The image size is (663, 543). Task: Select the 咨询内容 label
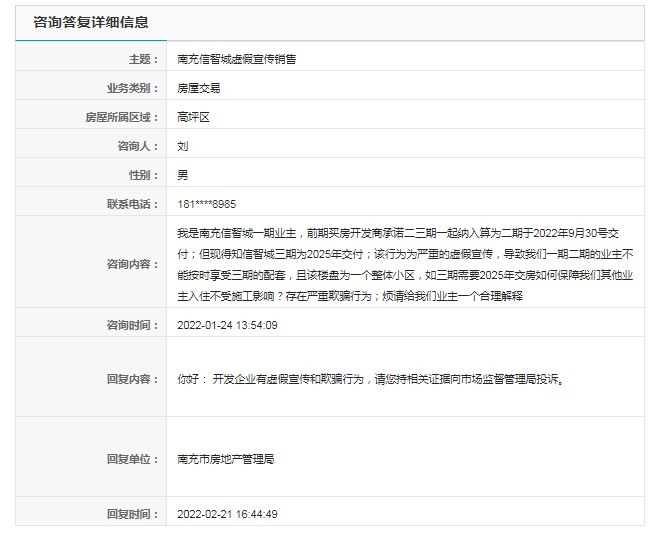(133, 264)
